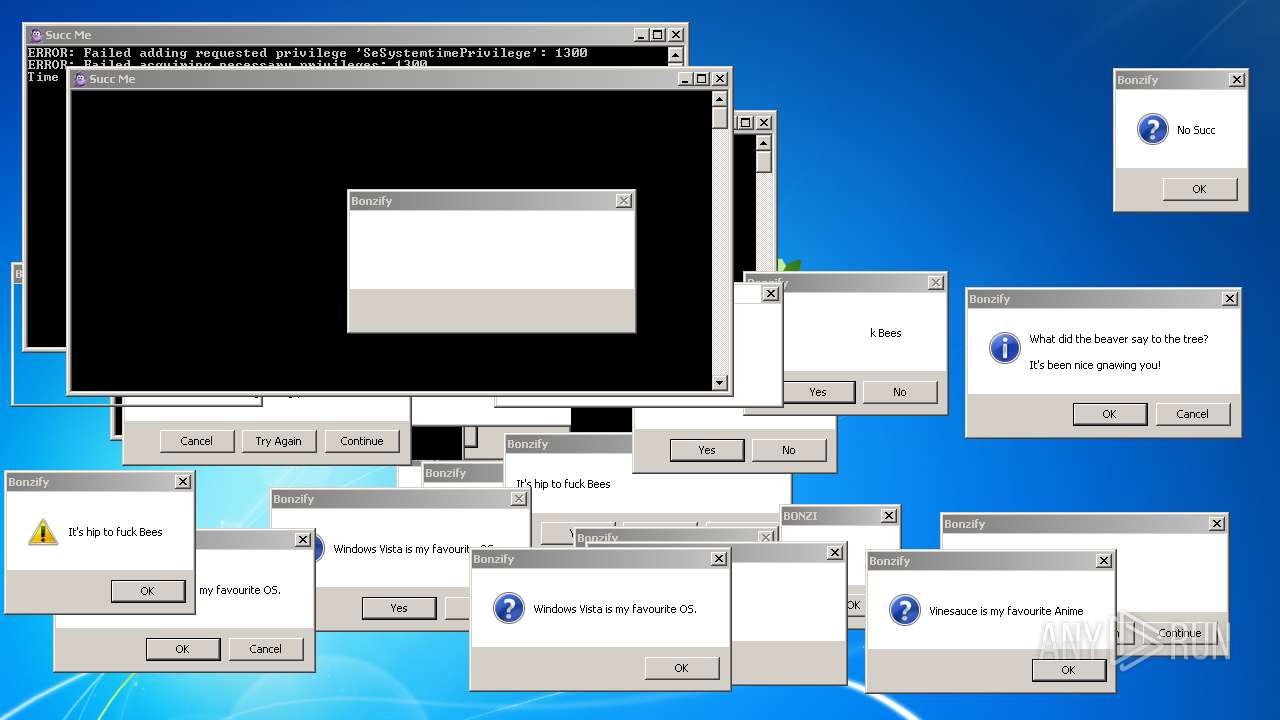1280x720 pixels.
Task: Click Try Again button
Action: pos(279,441)
